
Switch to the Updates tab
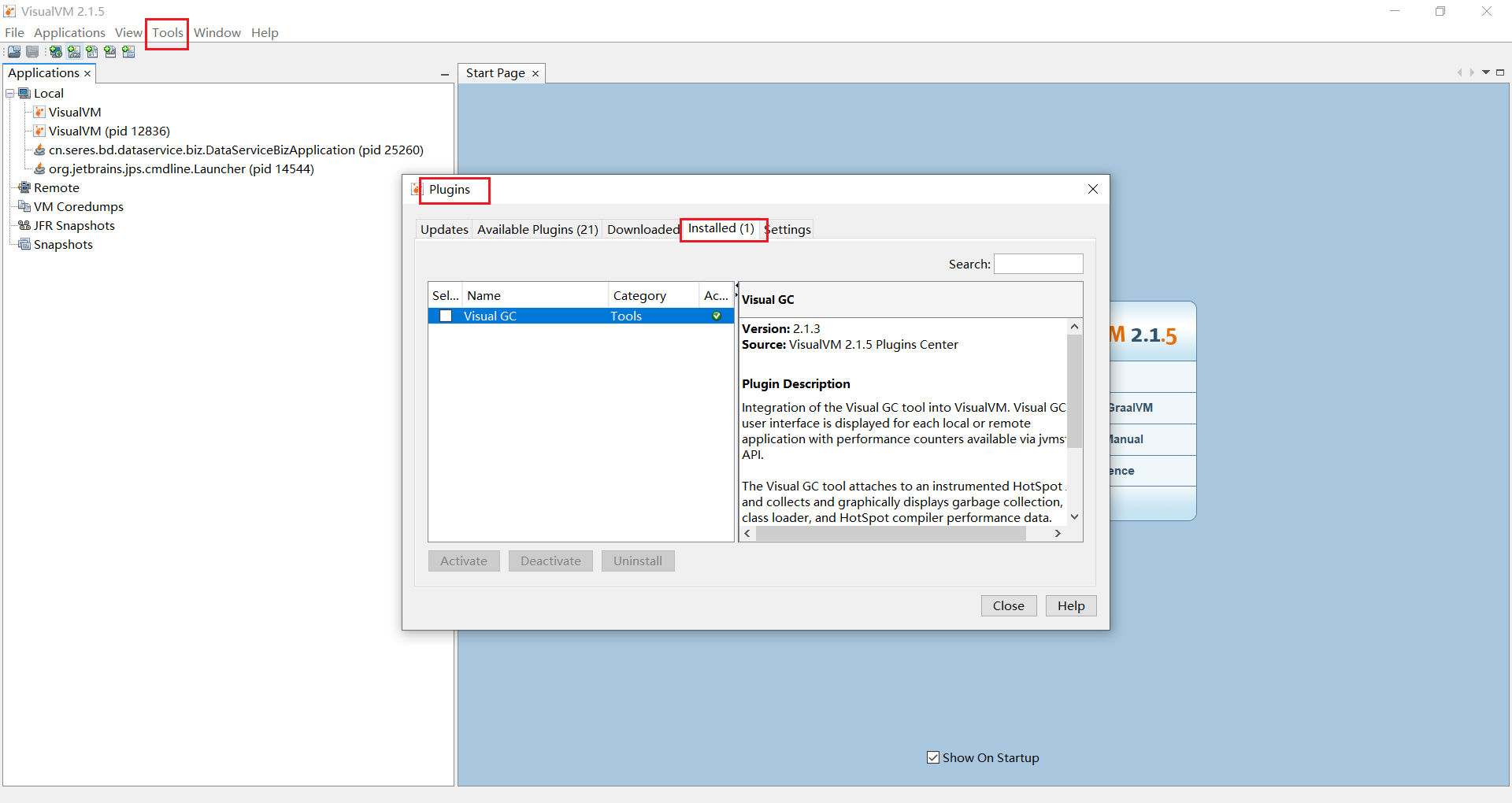point(444,229)
